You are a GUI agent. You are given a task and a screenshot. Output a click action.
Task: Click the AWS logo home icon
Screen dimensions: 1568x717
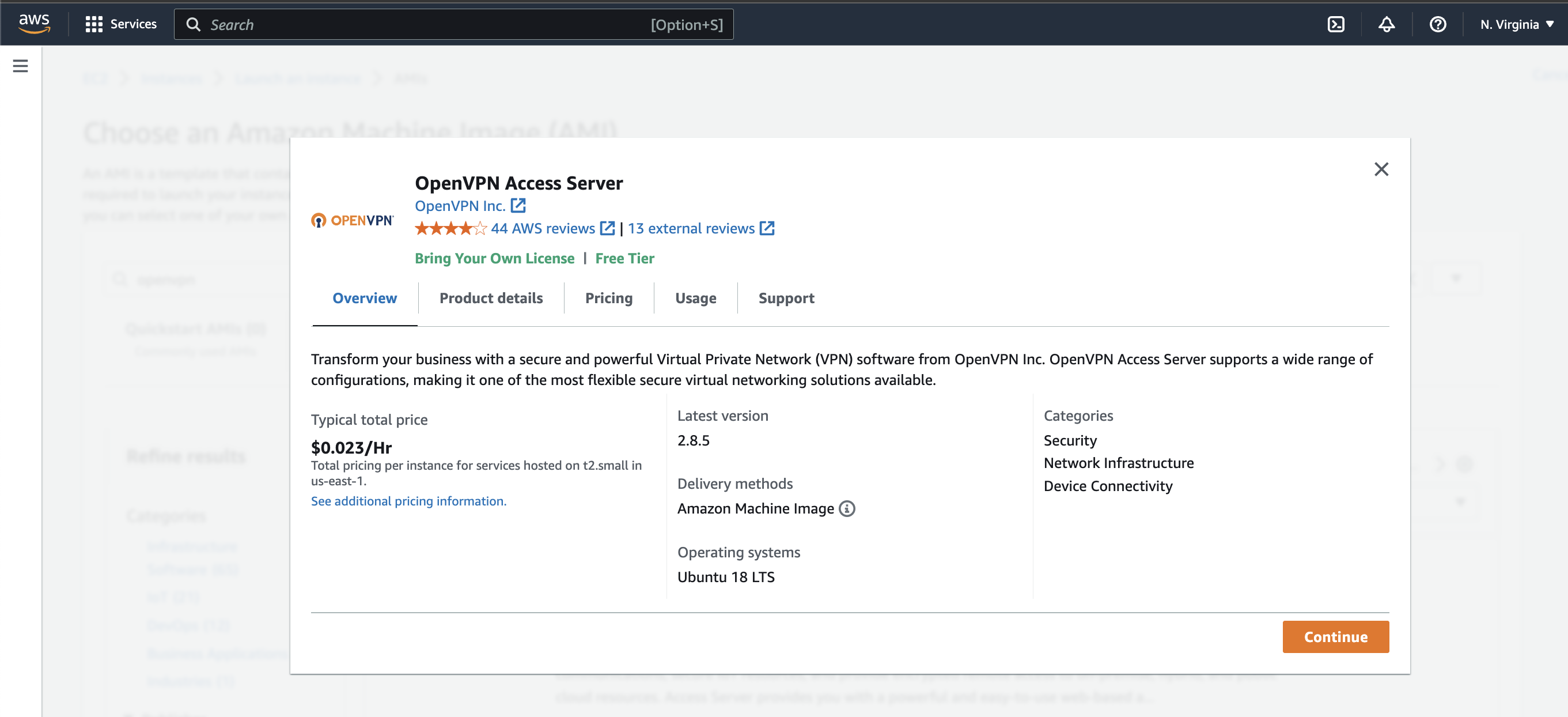pyautogui.click(x=34, y=24)
